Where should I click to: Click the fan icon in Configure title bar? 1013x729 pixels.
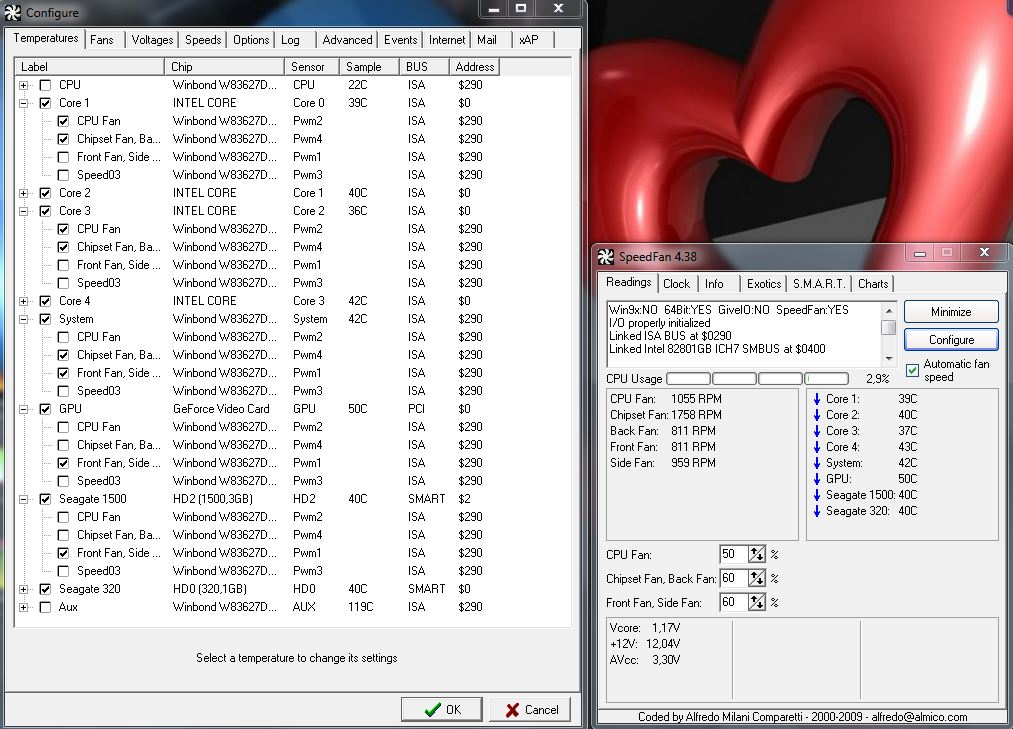[14, 13]
